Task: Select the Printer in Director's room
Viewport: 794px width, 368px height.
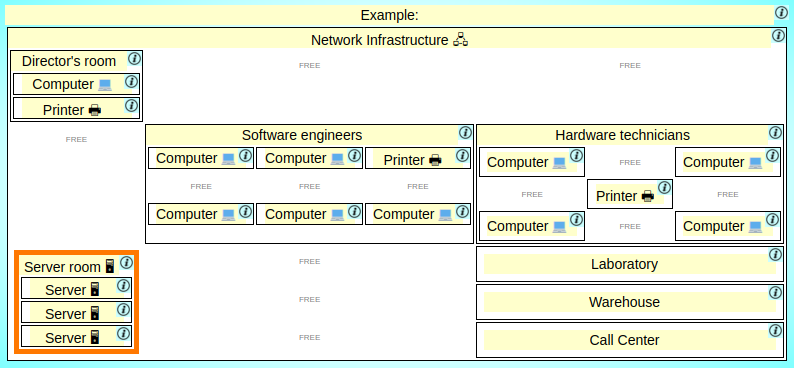Action: 75,108
